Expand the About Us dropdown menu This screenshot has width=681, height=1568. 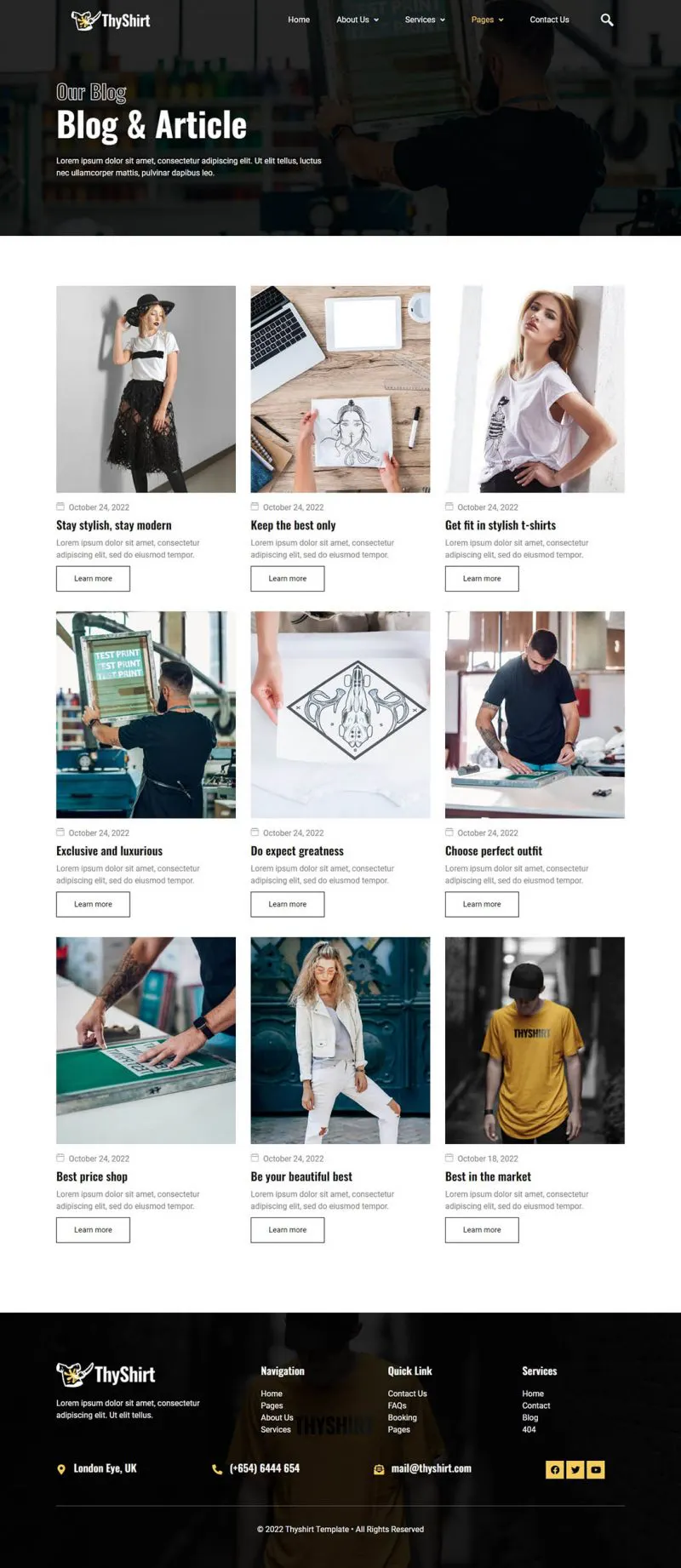[358, 20]
